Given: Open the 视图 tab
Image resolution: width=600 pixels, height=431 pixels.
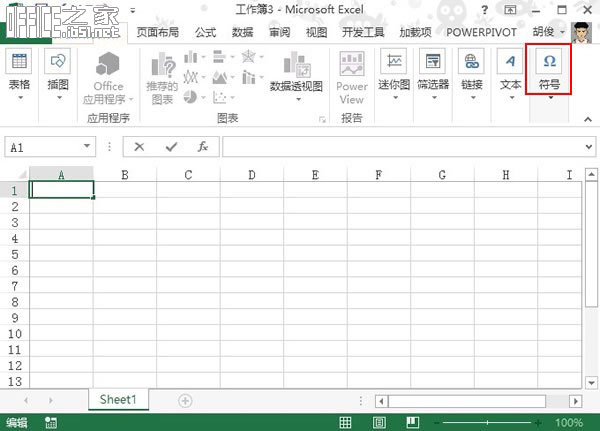Looking at the screenshot, I should 316,32.
